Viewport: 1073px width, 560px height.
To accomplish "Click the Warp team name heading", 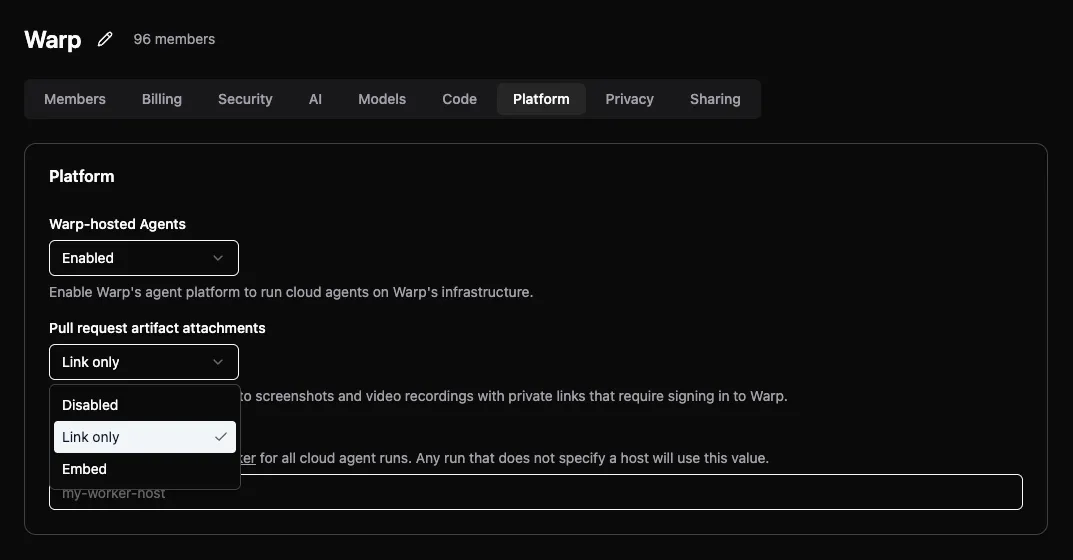I will [x=53, y=40].
